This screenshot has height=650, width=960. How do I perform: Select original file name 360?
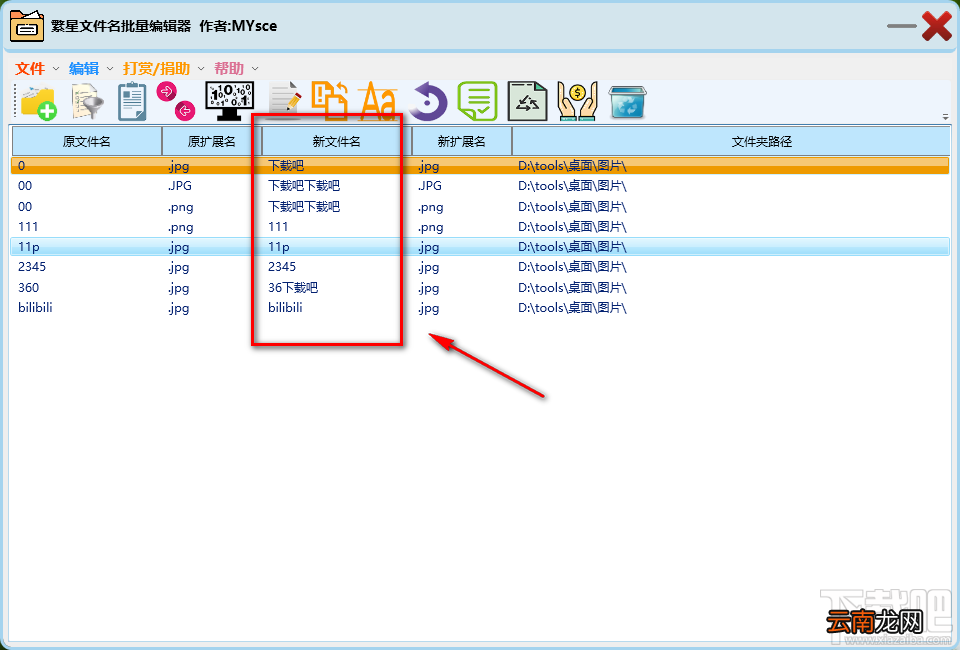(29, 288)
